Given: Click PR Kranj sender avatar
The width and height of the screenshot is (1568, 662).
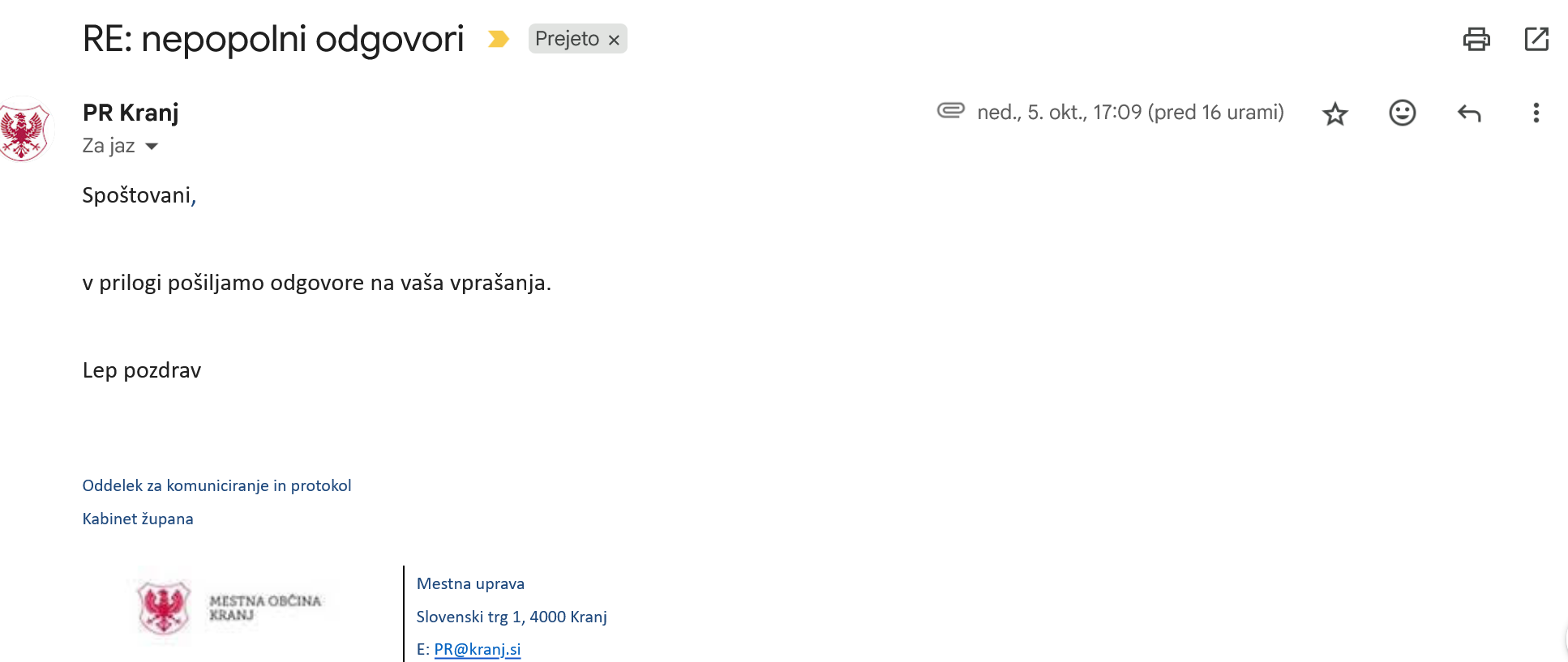Looking at the screenshot, I should [23, 130].
